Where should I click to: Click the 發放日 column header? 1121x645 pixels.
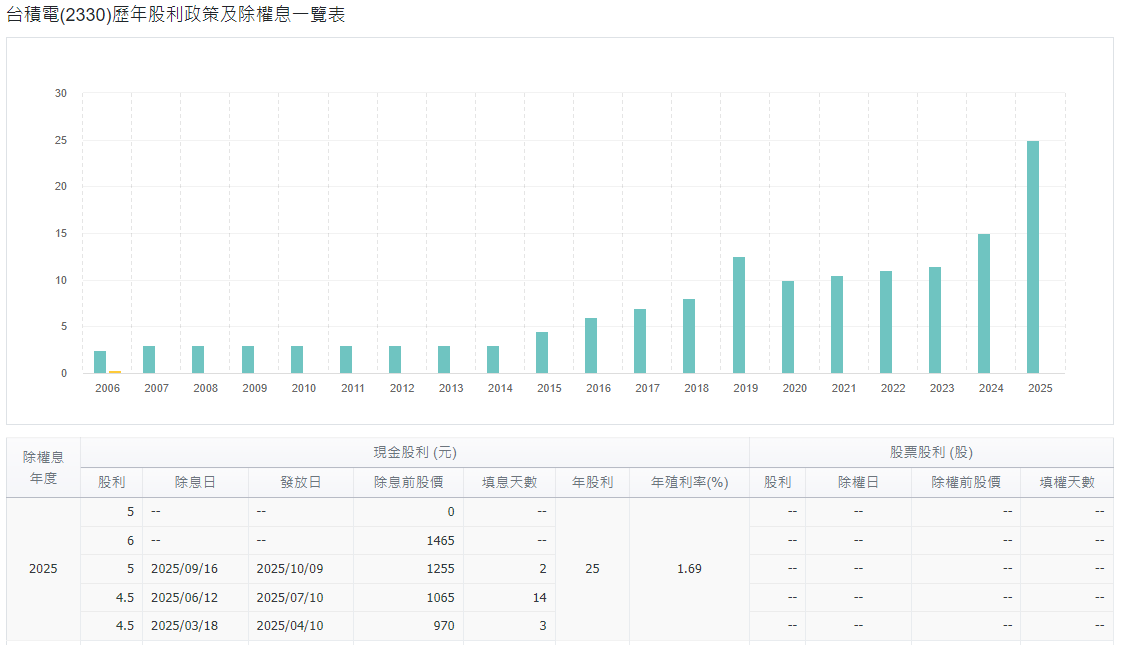tap(300, 482)
